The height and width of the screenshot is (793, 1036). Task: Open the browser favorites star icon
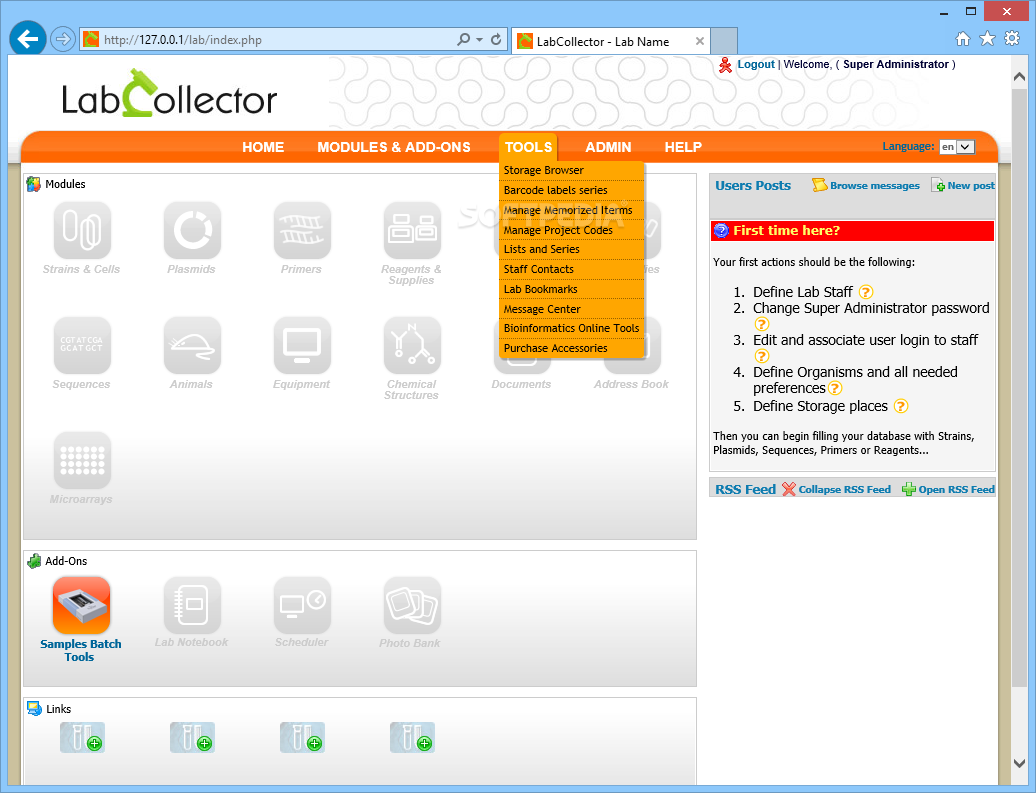tap(987, 39)
